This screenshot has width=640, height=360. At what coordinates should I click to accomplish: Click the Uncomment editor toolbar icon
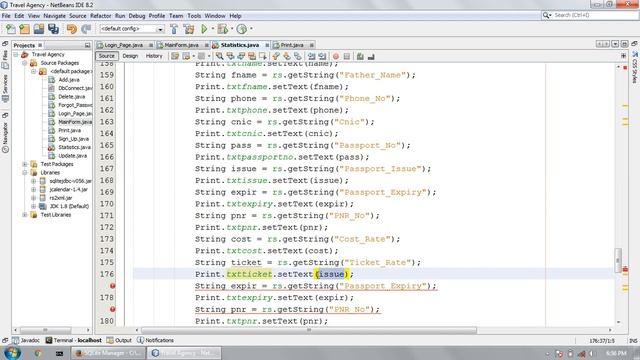371,56
